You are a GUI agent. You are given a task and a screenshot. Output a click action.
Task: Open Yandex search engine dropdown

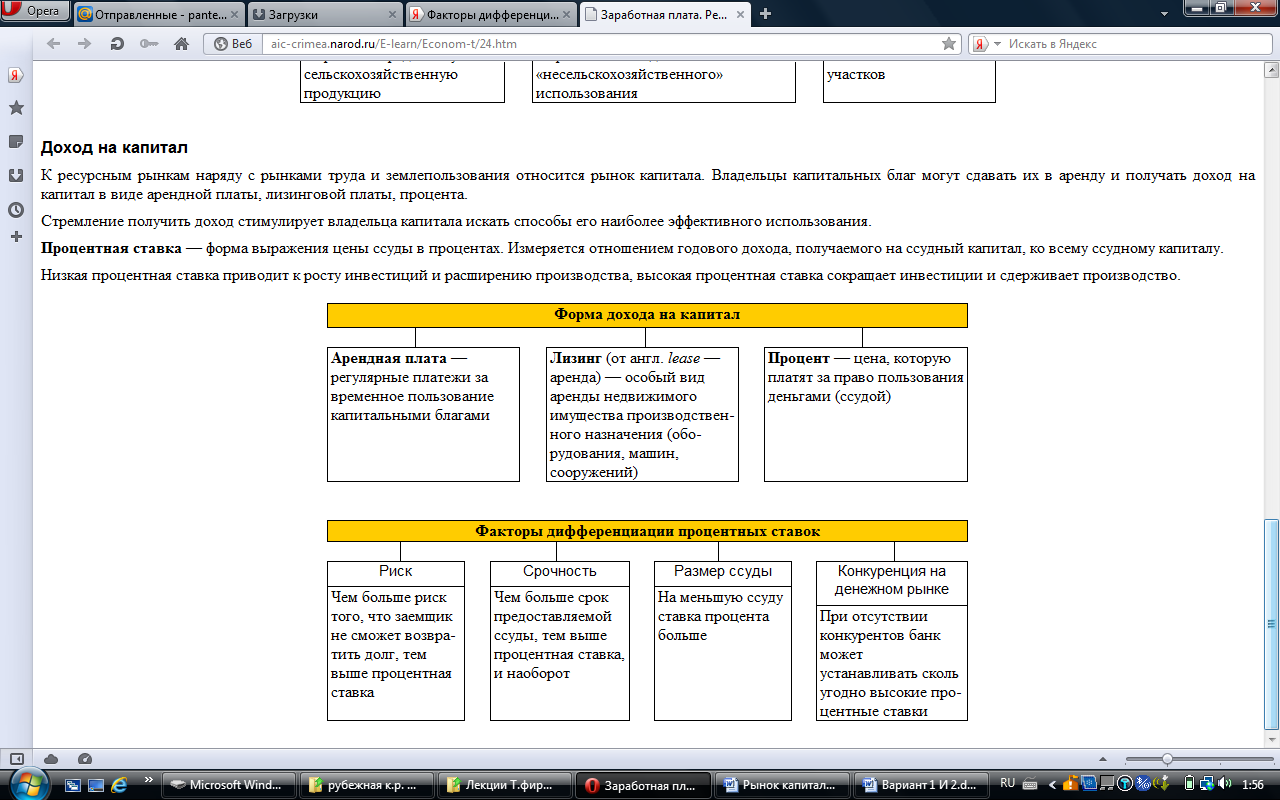pos(986,44)
